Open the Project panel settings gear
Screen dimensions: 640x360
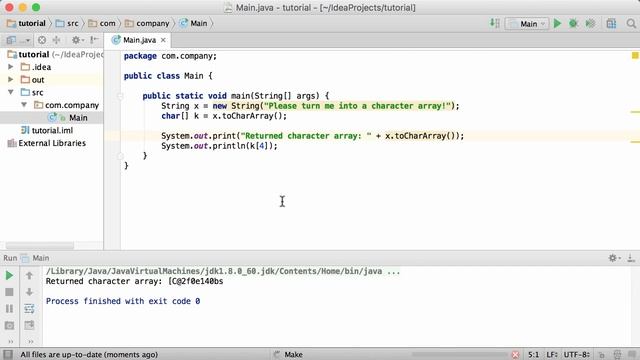tap(78, 40)
